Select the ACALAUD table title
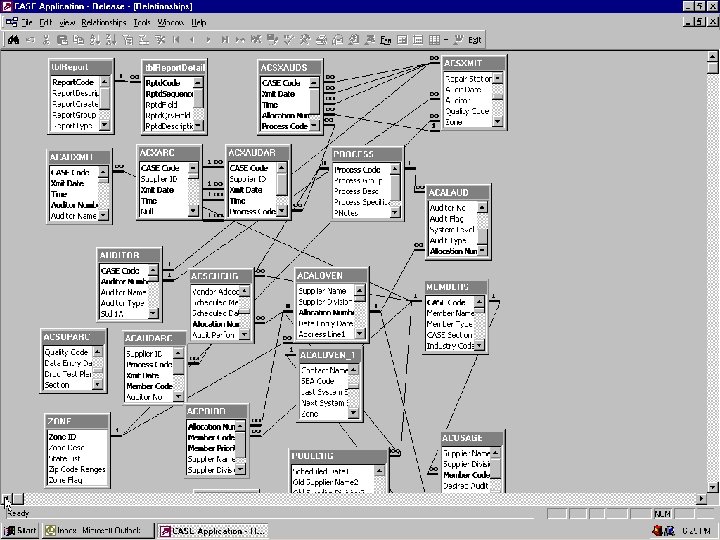720x540 pixels. coord(458,192)
